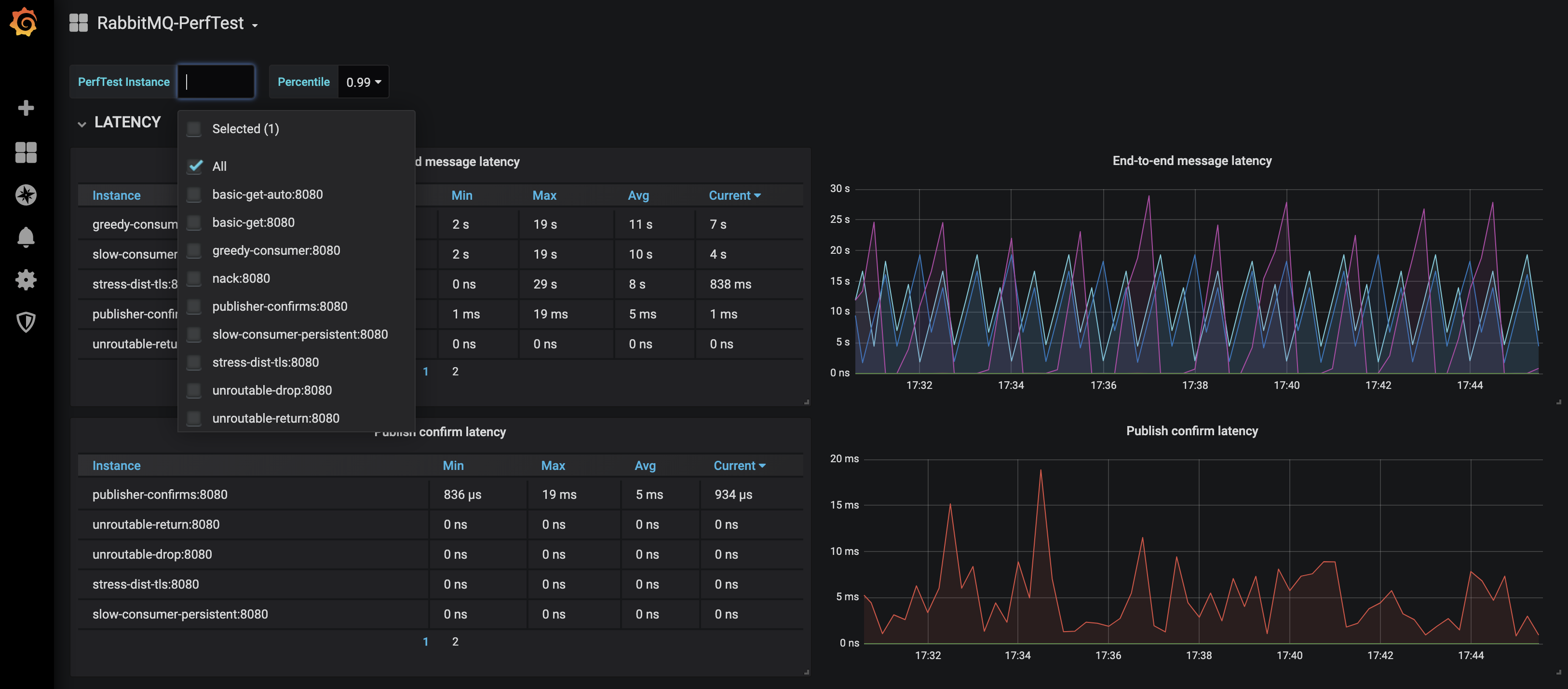Open the Alerting bell icon
The image size is (1568, 689).
(26, 237)
